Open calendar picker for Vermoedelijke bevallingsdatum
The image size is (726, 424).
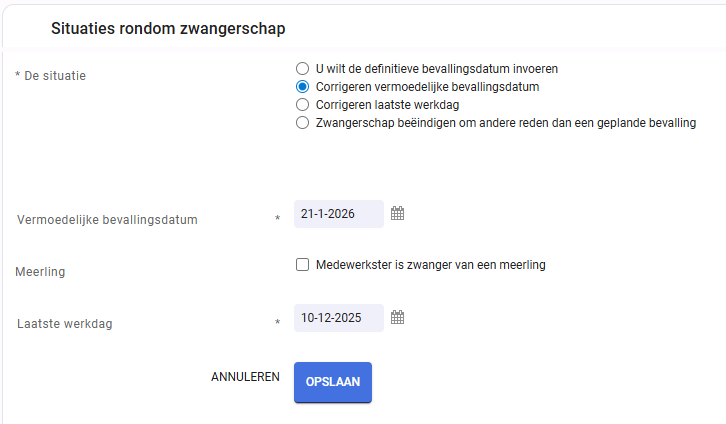pos(397,213)
